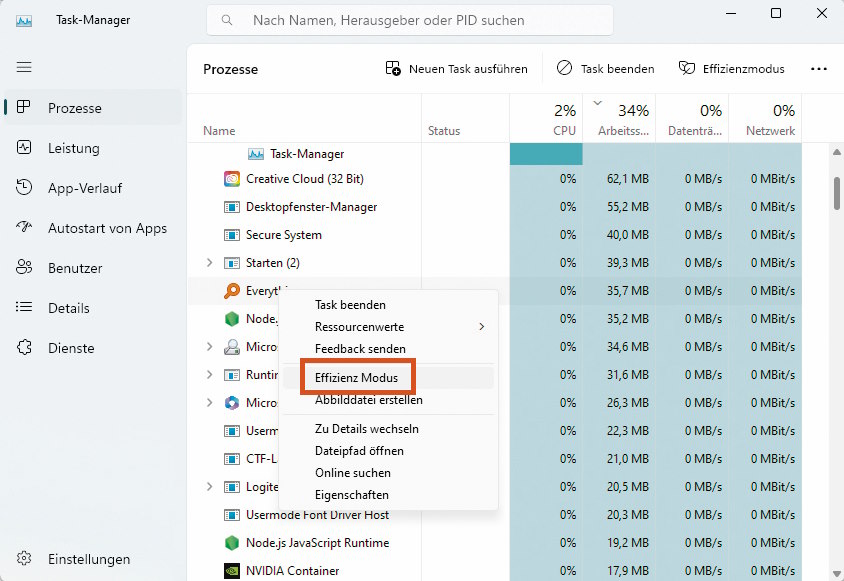This screenshot has width=844, height=581.
Task: Choose Online suchen in context menu
Action: tap(388, 473)
